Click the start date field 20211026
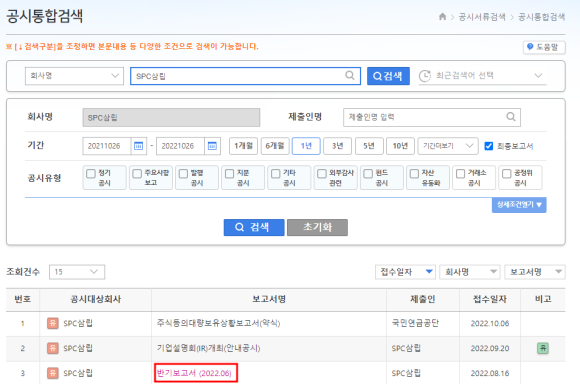The image size is (580, 384). [107, 146]
